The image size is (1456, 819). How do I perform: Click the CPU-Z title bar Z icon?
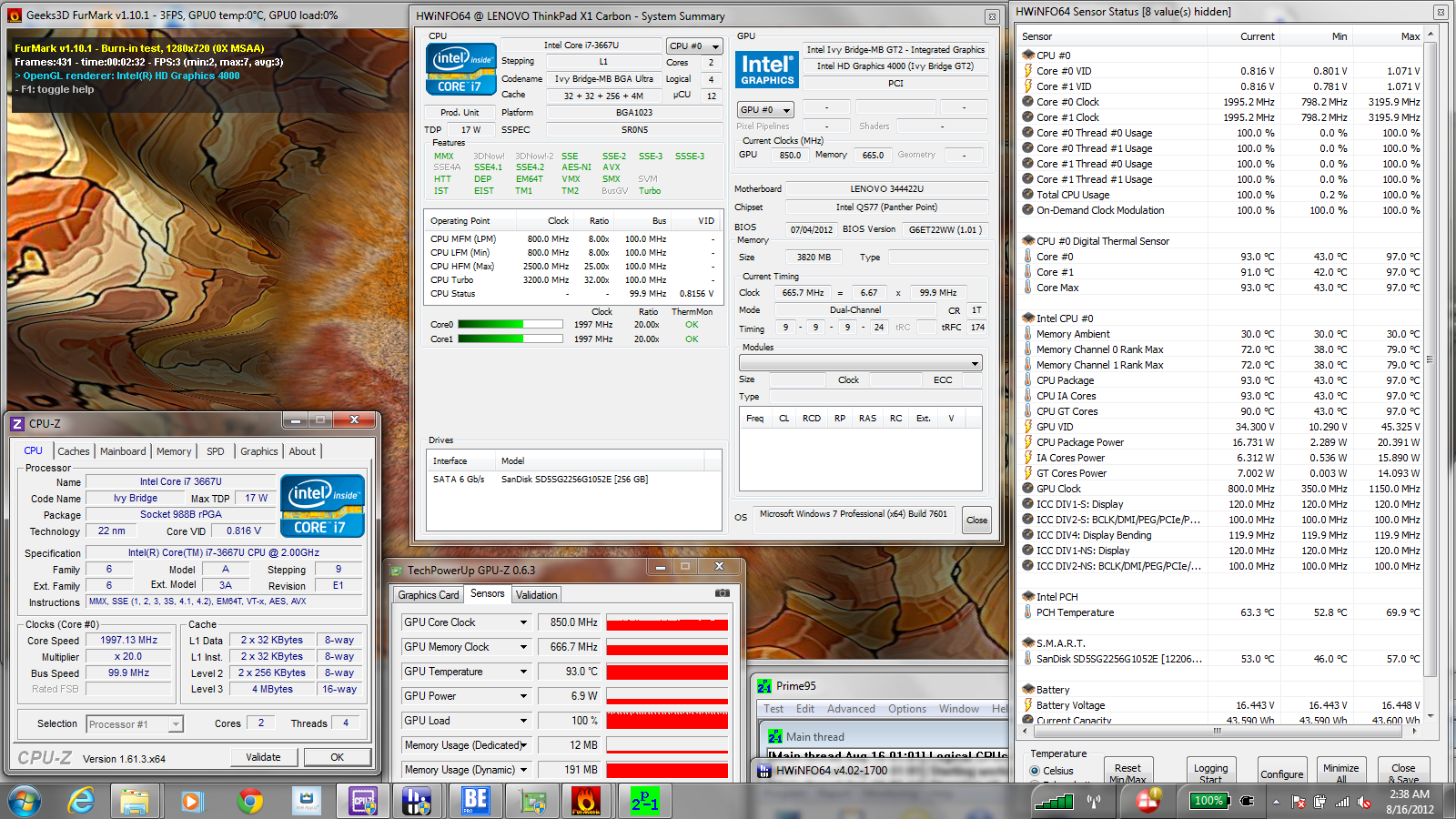point(17,423)
